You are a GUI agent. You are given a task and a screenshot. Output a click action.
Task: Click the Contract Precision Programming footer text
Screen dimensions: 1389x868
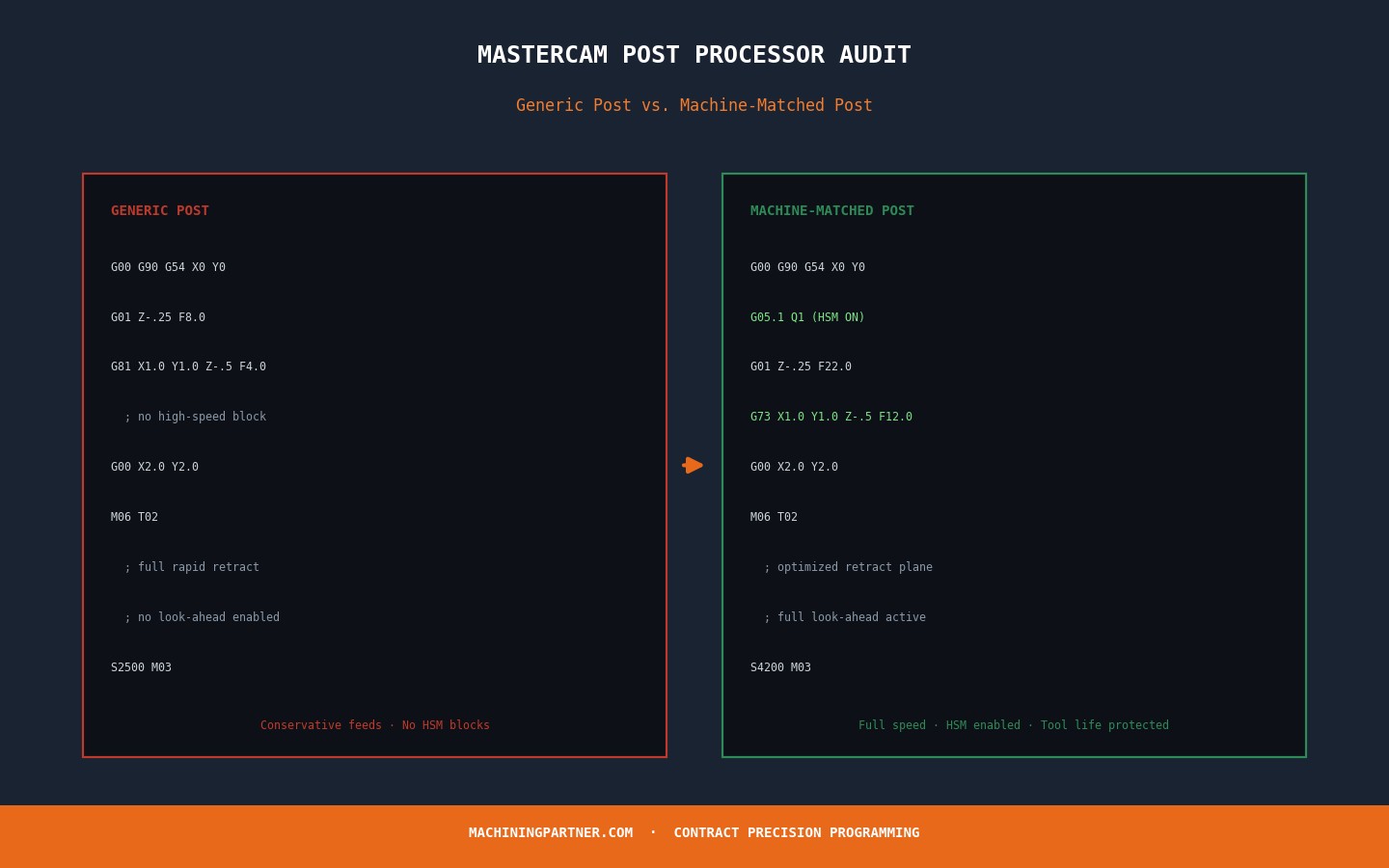tap(797, 832)
